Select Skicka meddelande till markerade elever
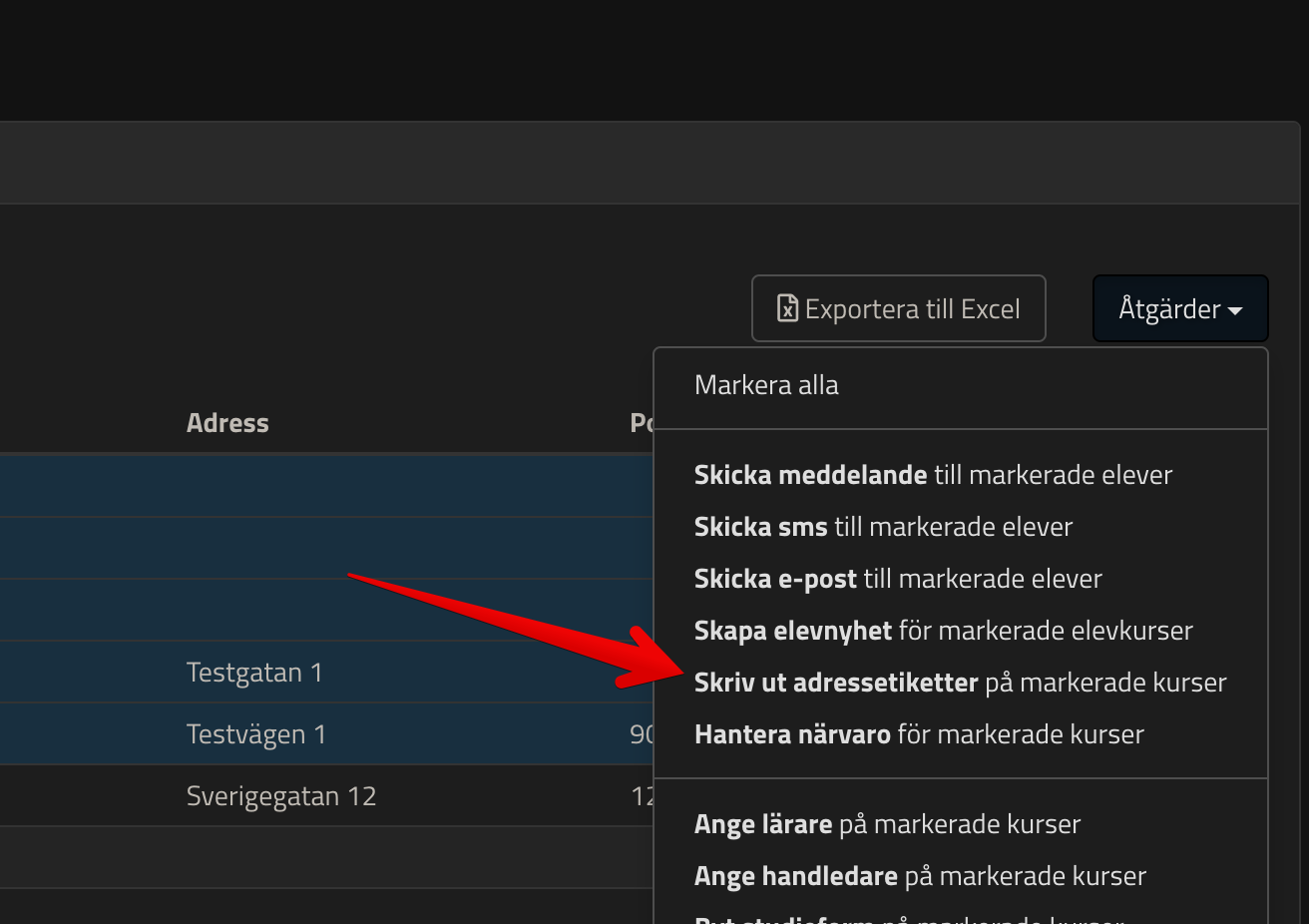The width and height of the screenshot is (1309, 924). (x=932, y=475)
